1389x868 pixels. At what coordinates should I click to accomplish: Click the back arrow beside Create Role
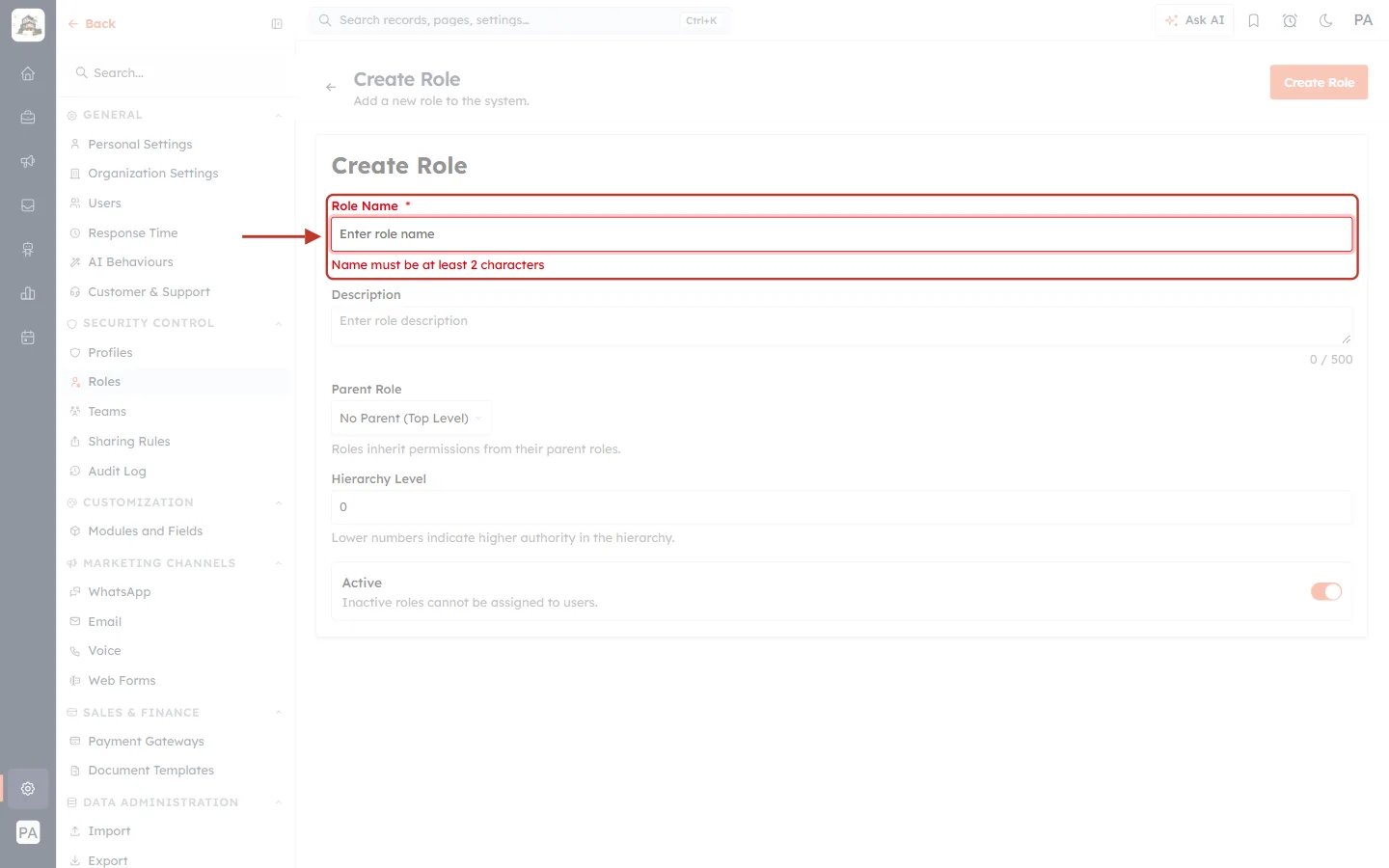click(x=331, y=87)
